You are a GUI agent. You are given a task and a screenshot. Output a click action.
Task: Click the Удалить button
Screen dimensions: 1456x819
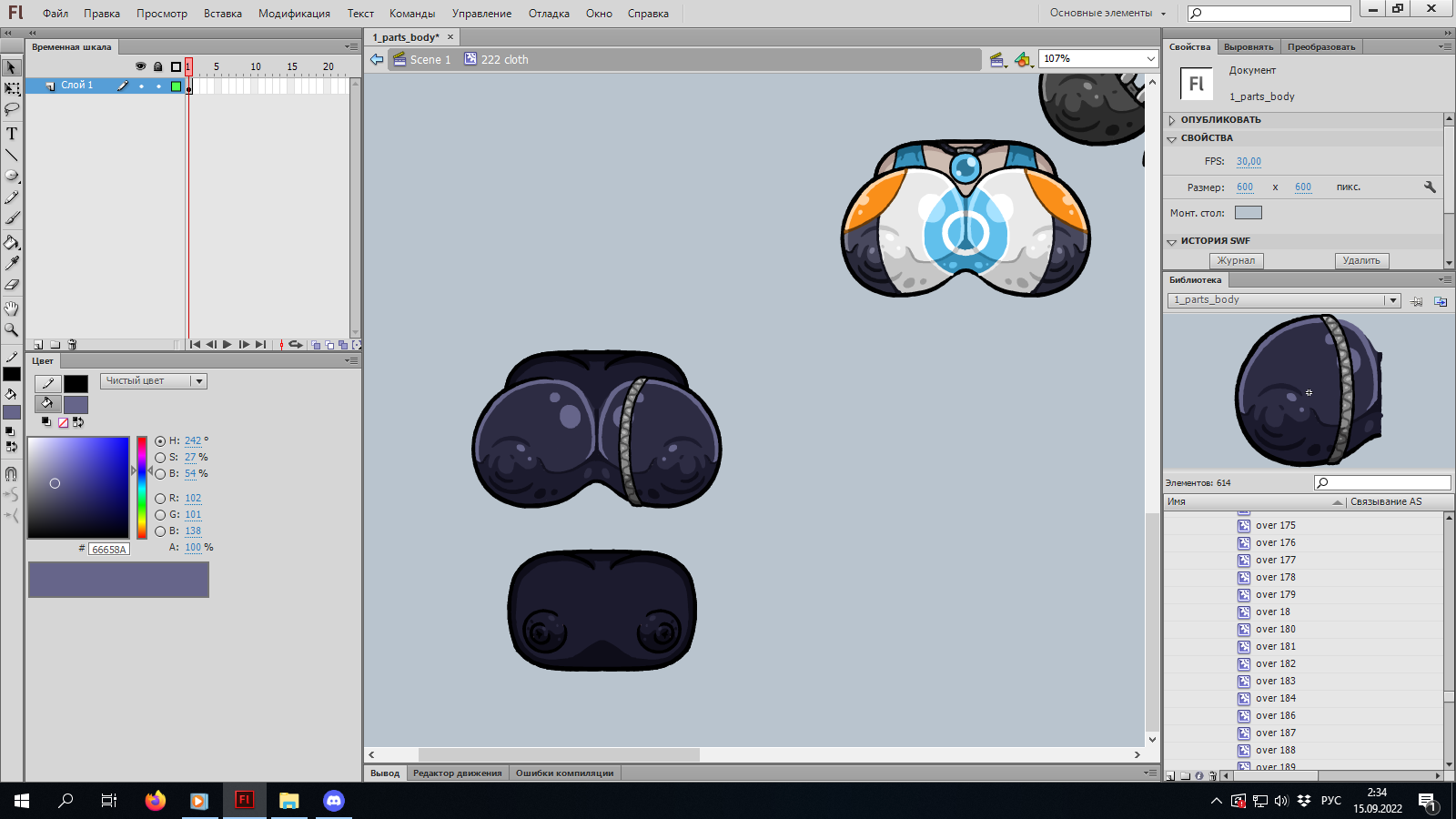coord(1361,260)
